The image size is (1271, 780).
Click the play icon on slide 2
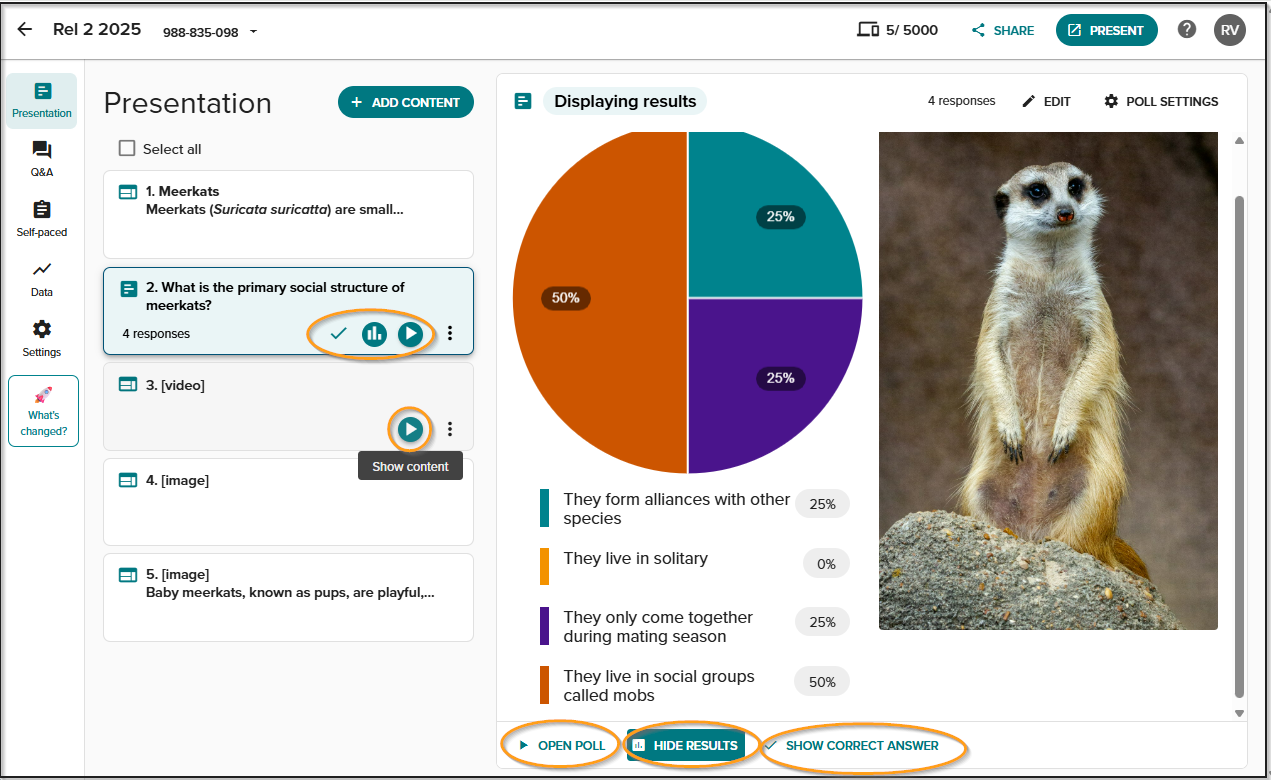(410, 334)
